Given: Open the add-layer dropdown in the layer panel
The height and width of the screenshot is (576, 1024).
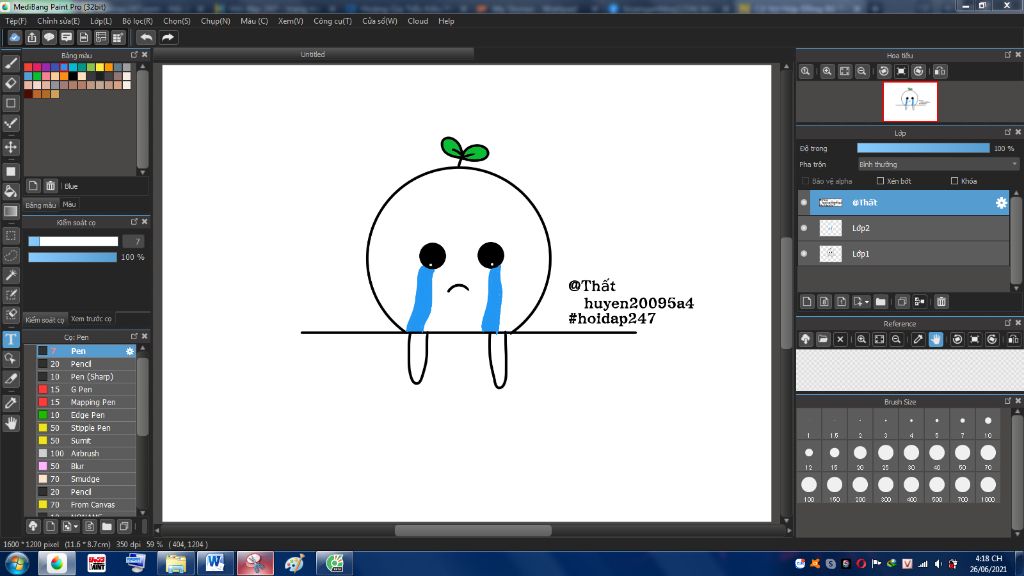Looking at the screenshot, I should click(861, 302).
